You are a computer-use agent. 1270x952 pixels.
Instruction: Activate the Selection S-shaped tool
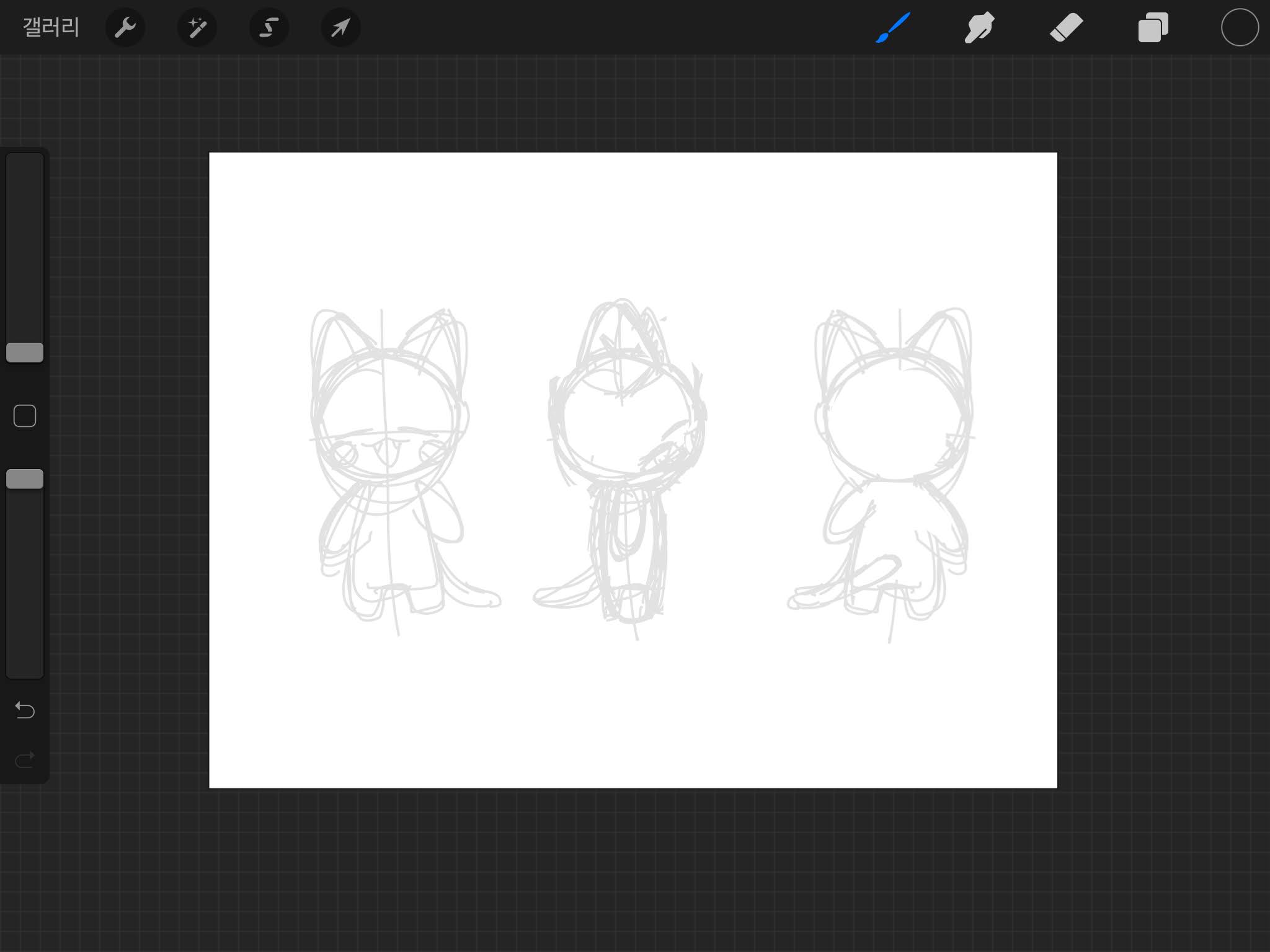click(x=269, y=28)
